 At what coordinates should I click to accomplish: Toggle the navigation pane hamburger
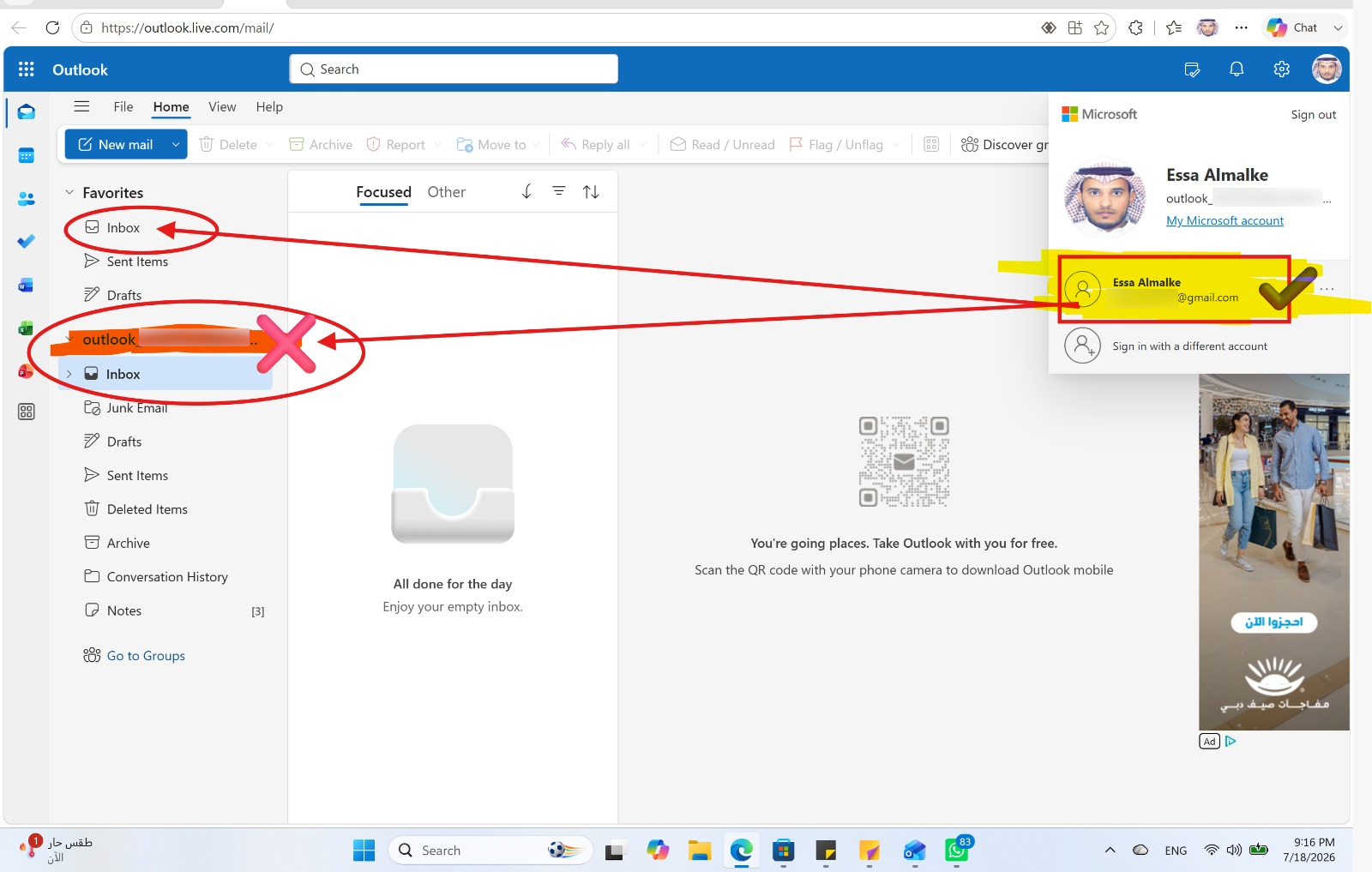pyautogui.click(x=81, y=106)
